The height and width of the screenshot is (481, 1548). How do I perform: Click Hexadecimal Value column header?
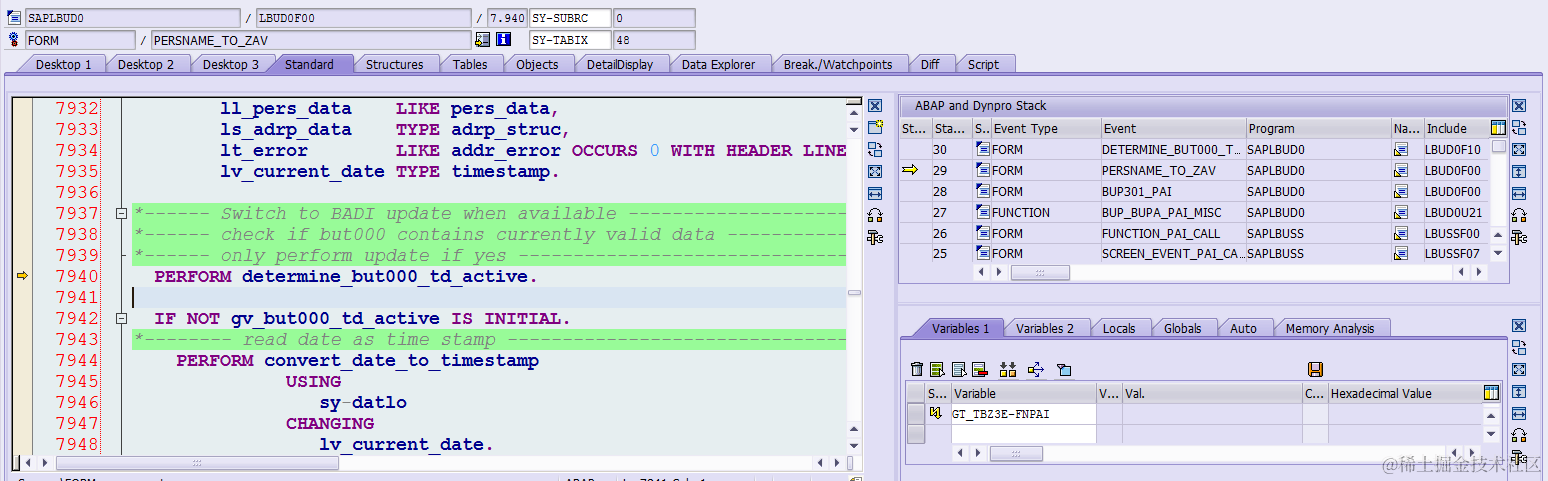point(1404,394)
